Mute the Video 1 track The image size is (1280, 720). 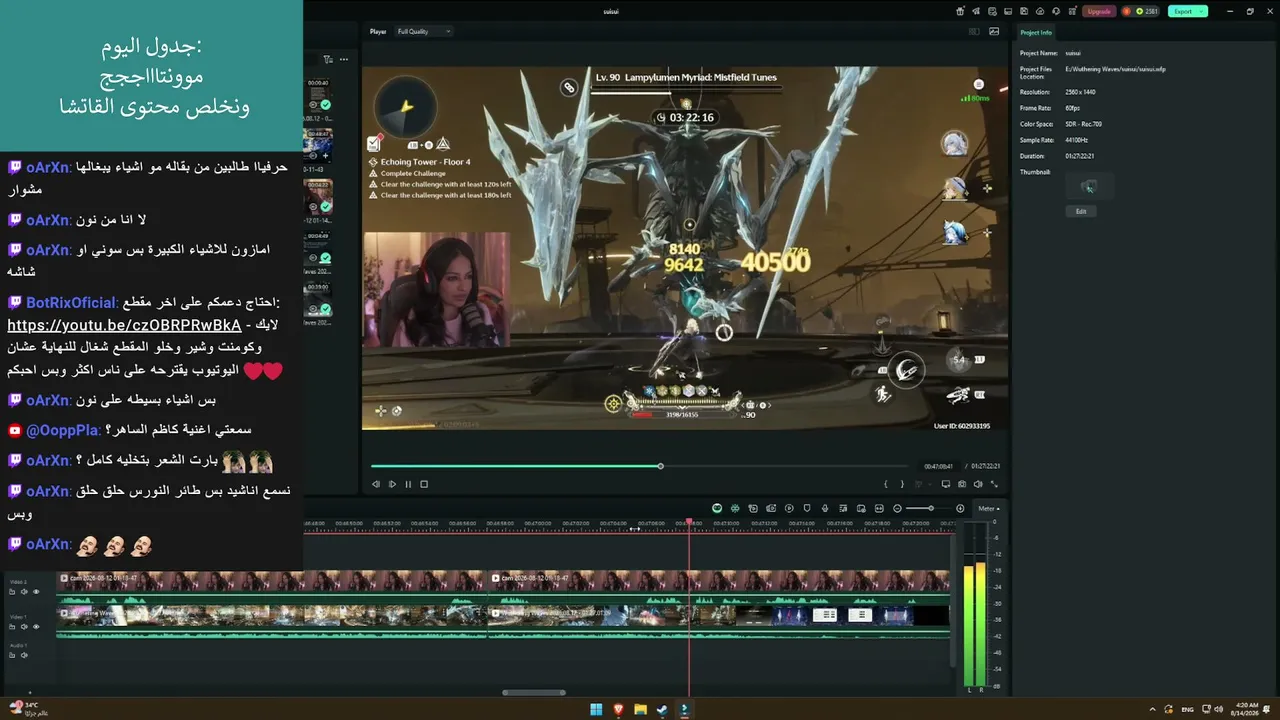[24, 627]
